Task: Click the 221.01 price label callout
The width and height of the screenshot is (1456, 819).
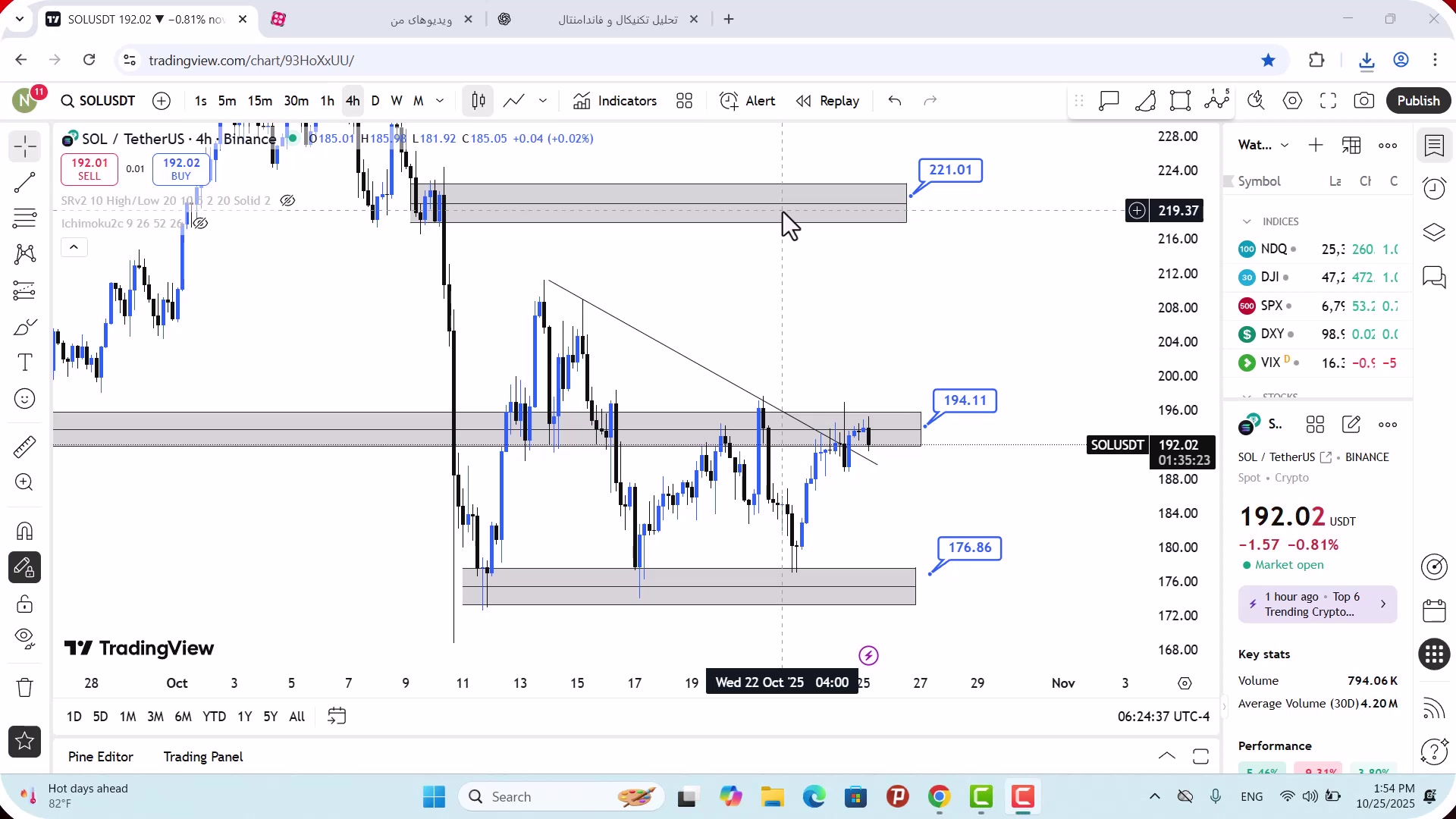Action: [x=950, y=170]
